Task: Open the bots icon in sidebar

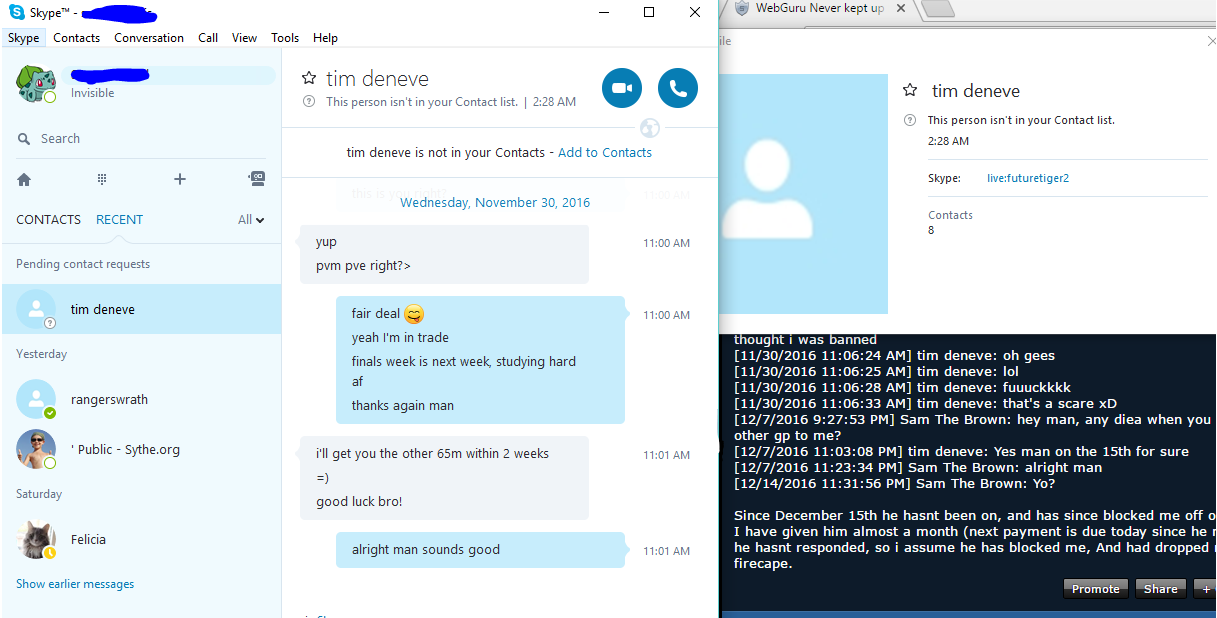Action: coord(257,179)
